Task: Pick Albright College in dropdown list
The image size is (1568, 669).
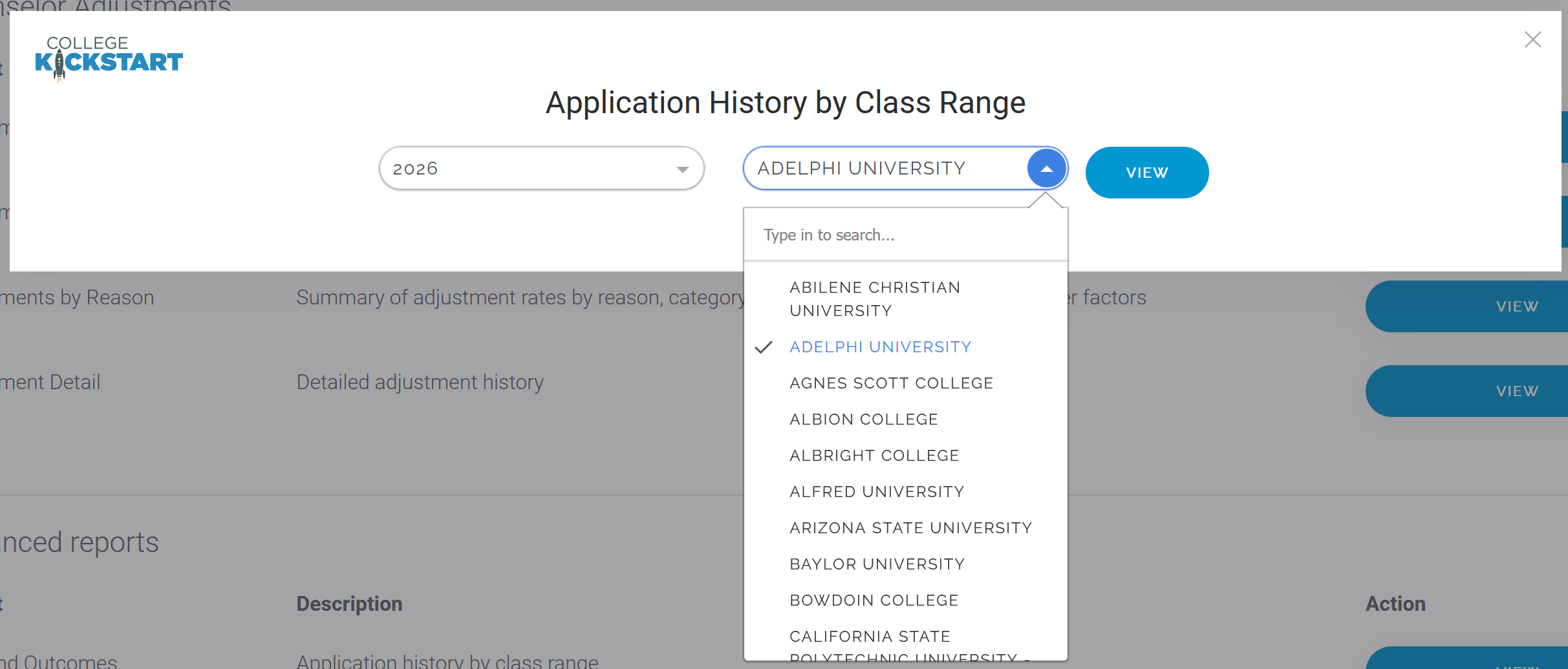Action: pos(905,456)
